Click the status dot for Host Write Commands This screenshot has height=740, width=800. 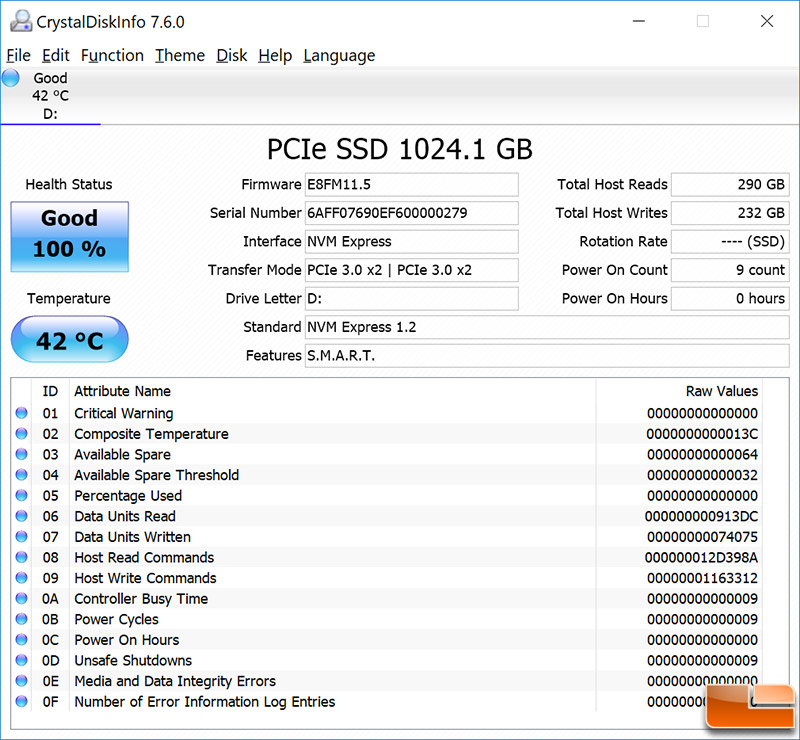coord(21,578)
